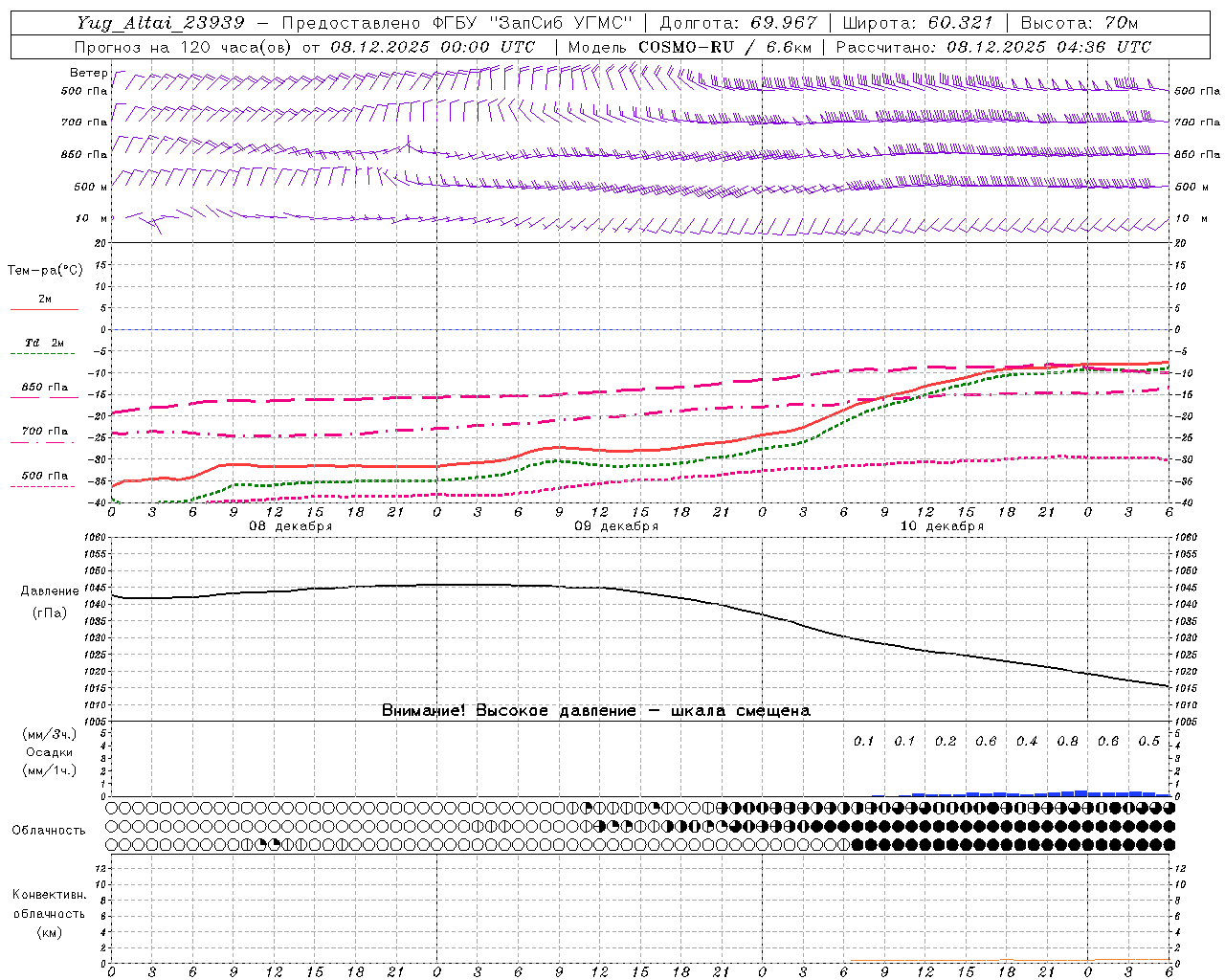Click the Тем-ра(°C) temperature axis label
The width and height of the screenshot is (1225, 980).
pyautogui.click(x=45, y=270)
